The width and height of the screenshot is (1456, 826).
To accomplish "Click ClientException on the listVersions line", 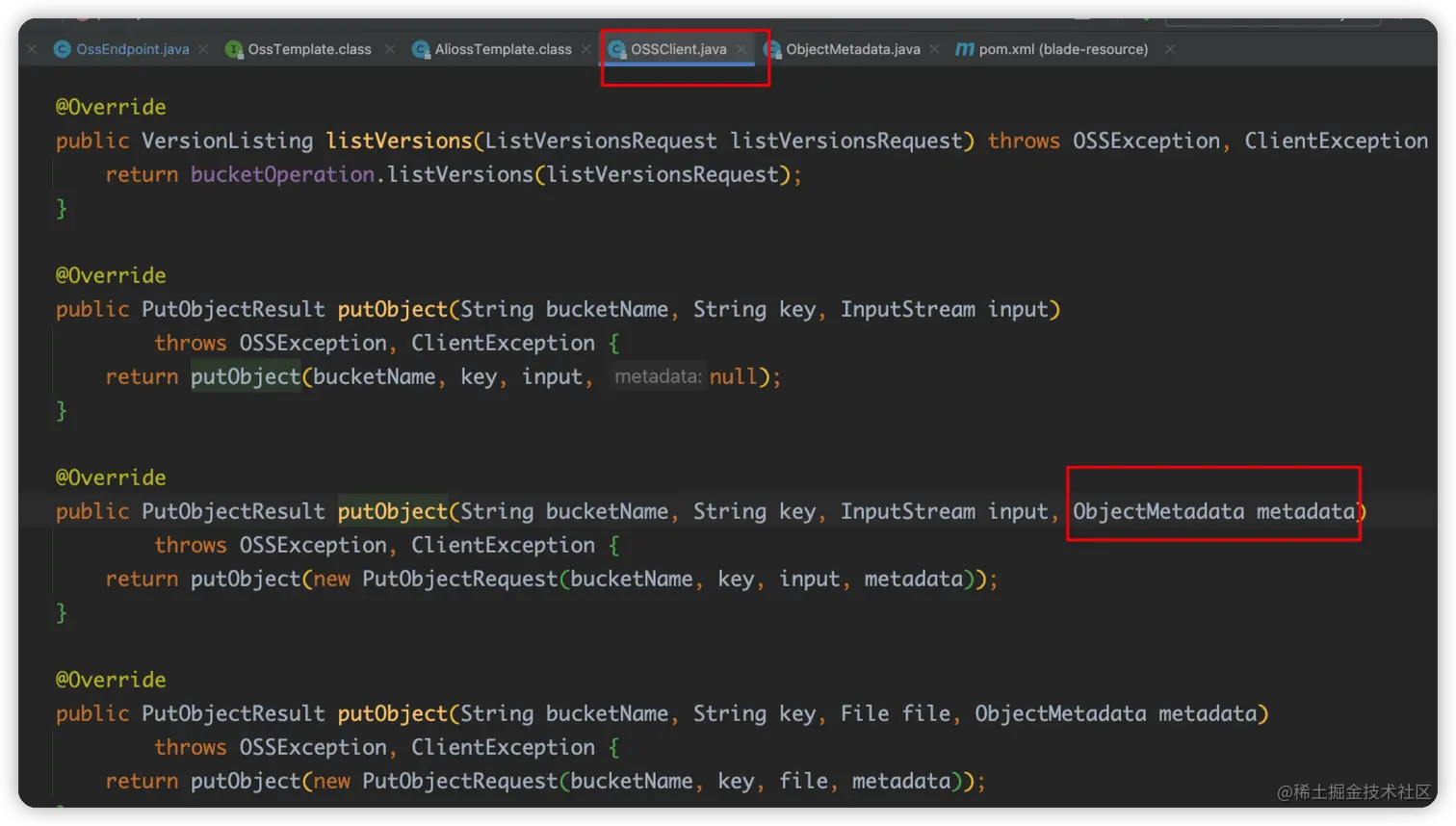I will click(x=1336, y=141).
